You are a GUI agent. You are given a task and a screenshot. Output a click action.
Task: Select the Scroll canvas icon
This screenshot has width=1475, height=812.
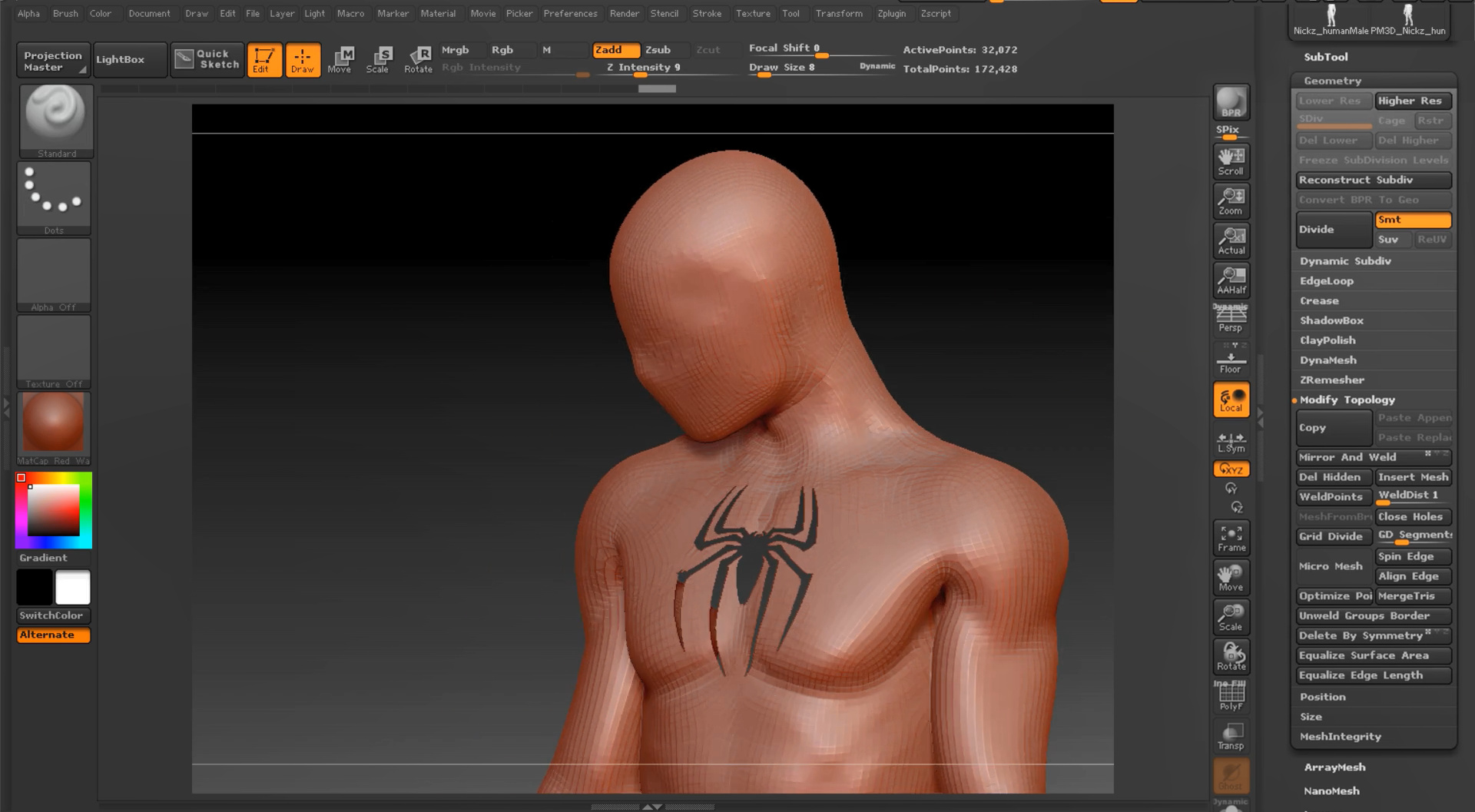1231,161
